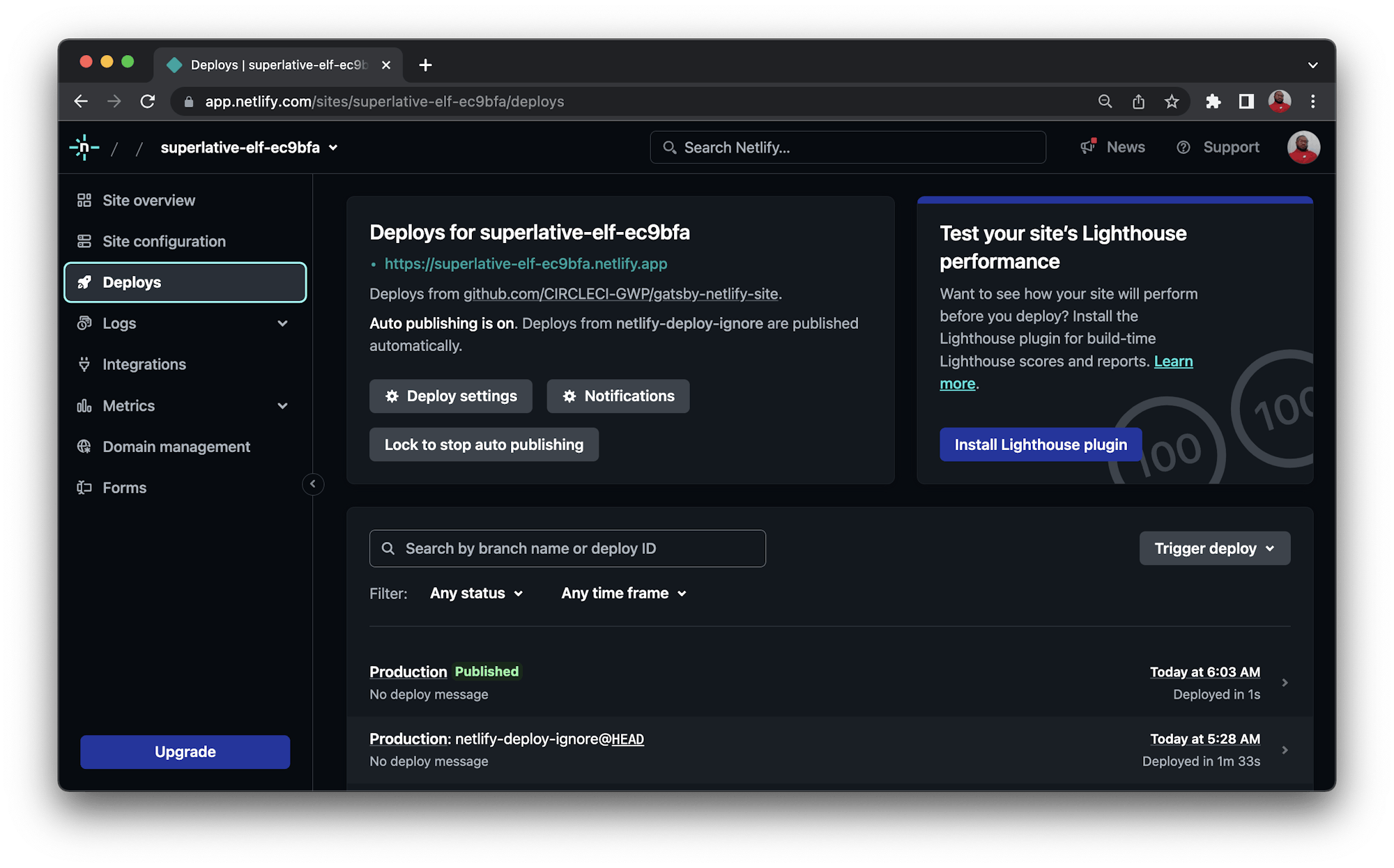This screenshot has height=868, width=1394.
Task: Click the Upgrade button
Action: 185,752
